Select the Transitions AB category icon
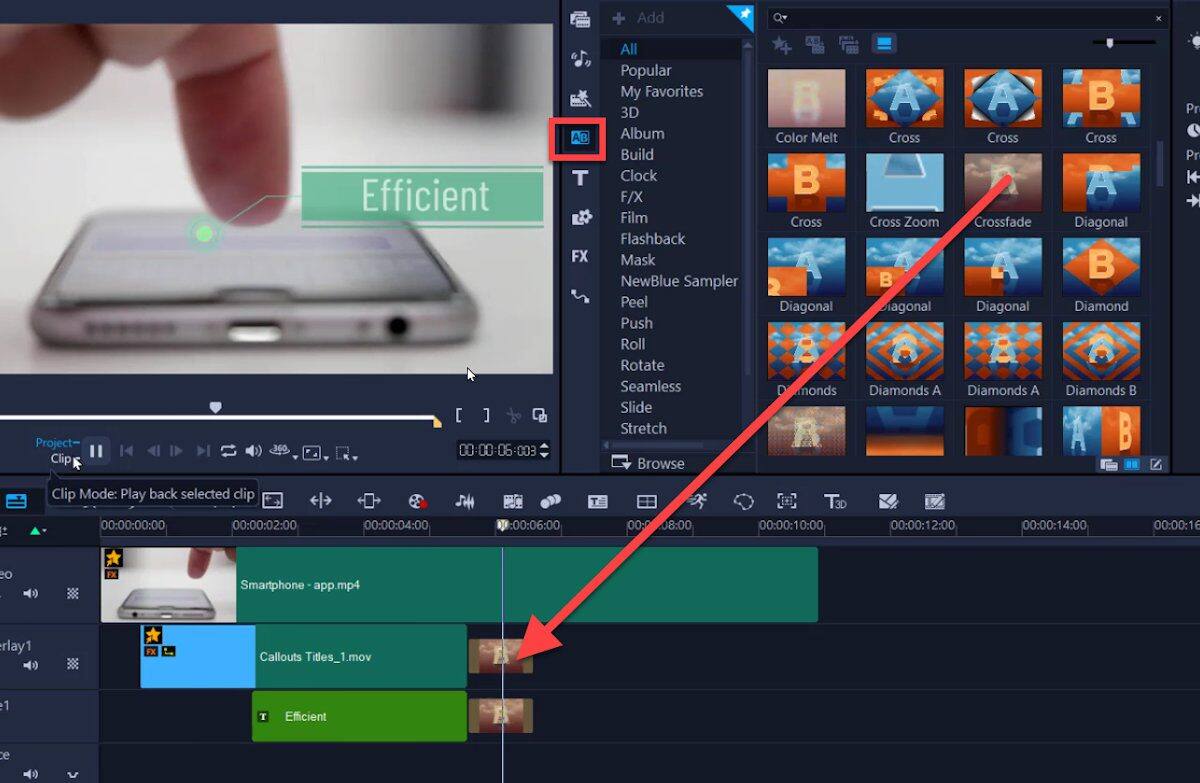This screenshot has width=1200, height=783. (579, 138)
